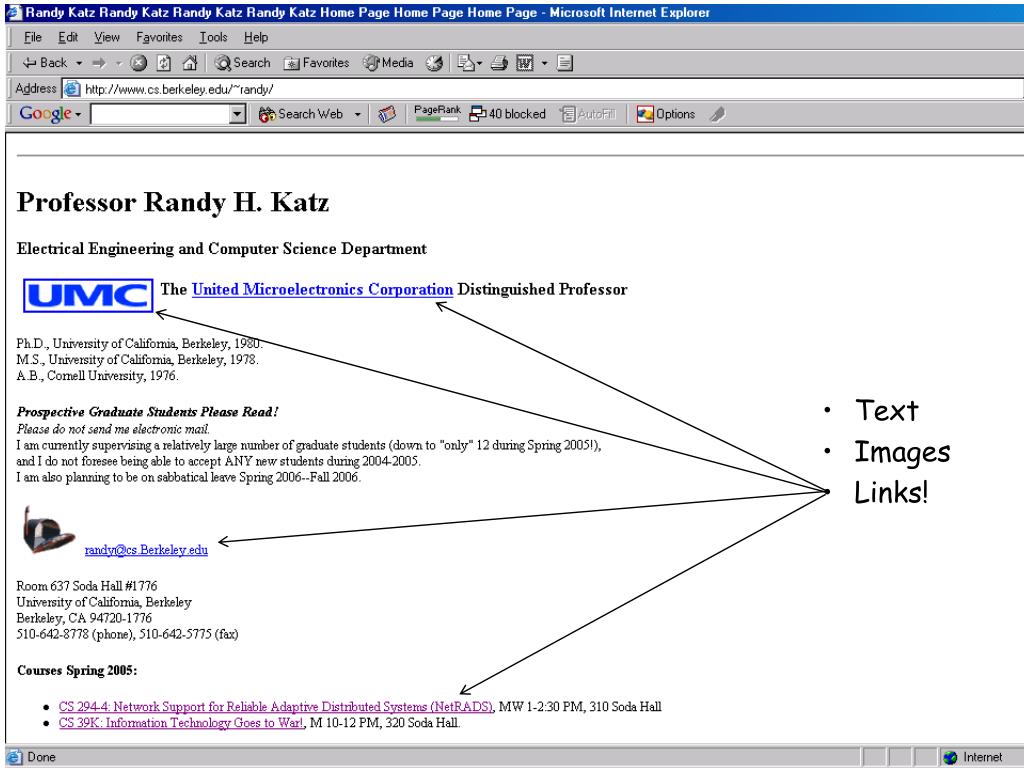Open the Forward history dropdown arrow
Viewport: 1024px width, 768px height.
(x=118, y=63)
